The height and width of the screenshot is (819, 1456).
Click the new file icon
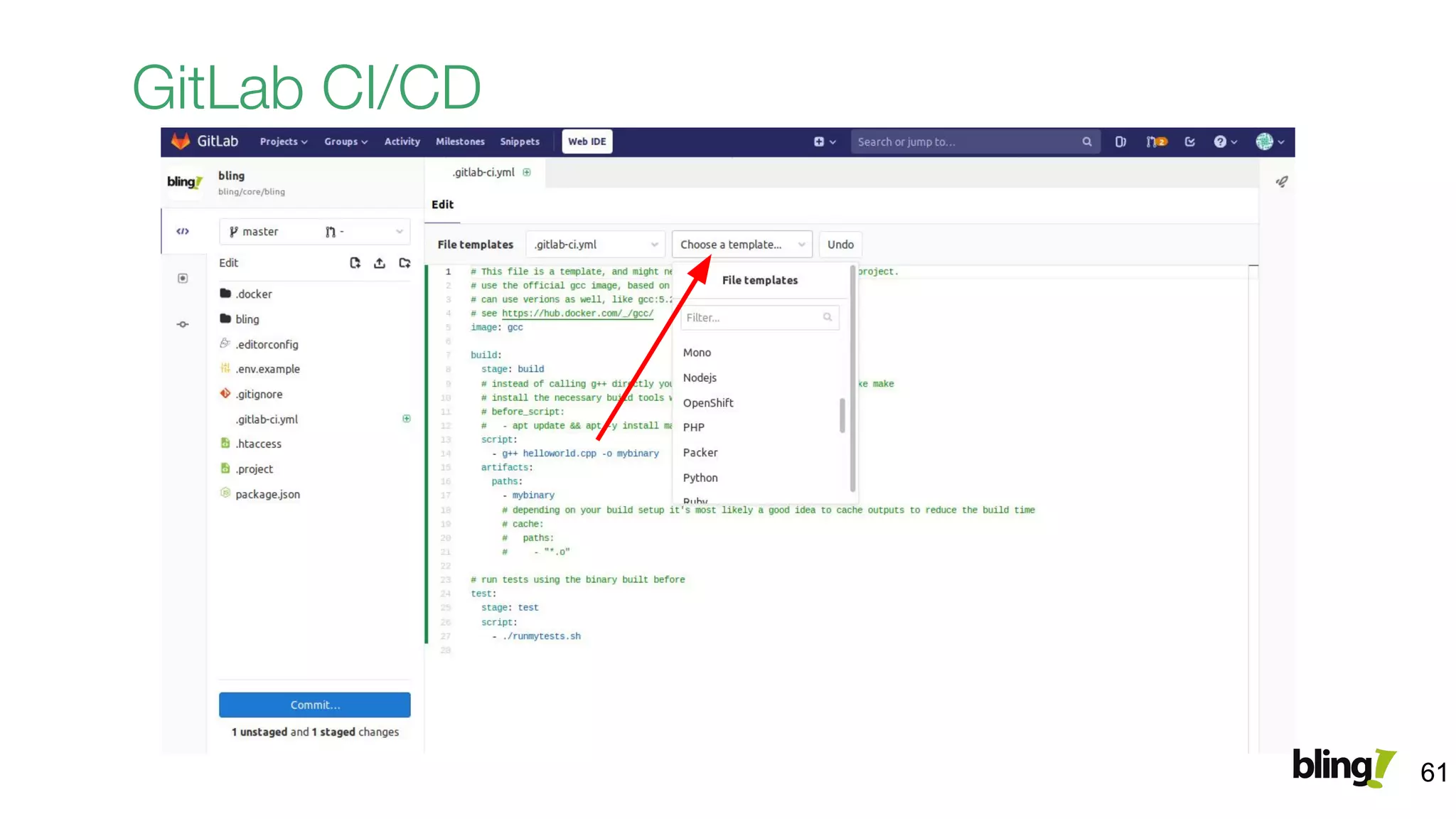point(355,263)
